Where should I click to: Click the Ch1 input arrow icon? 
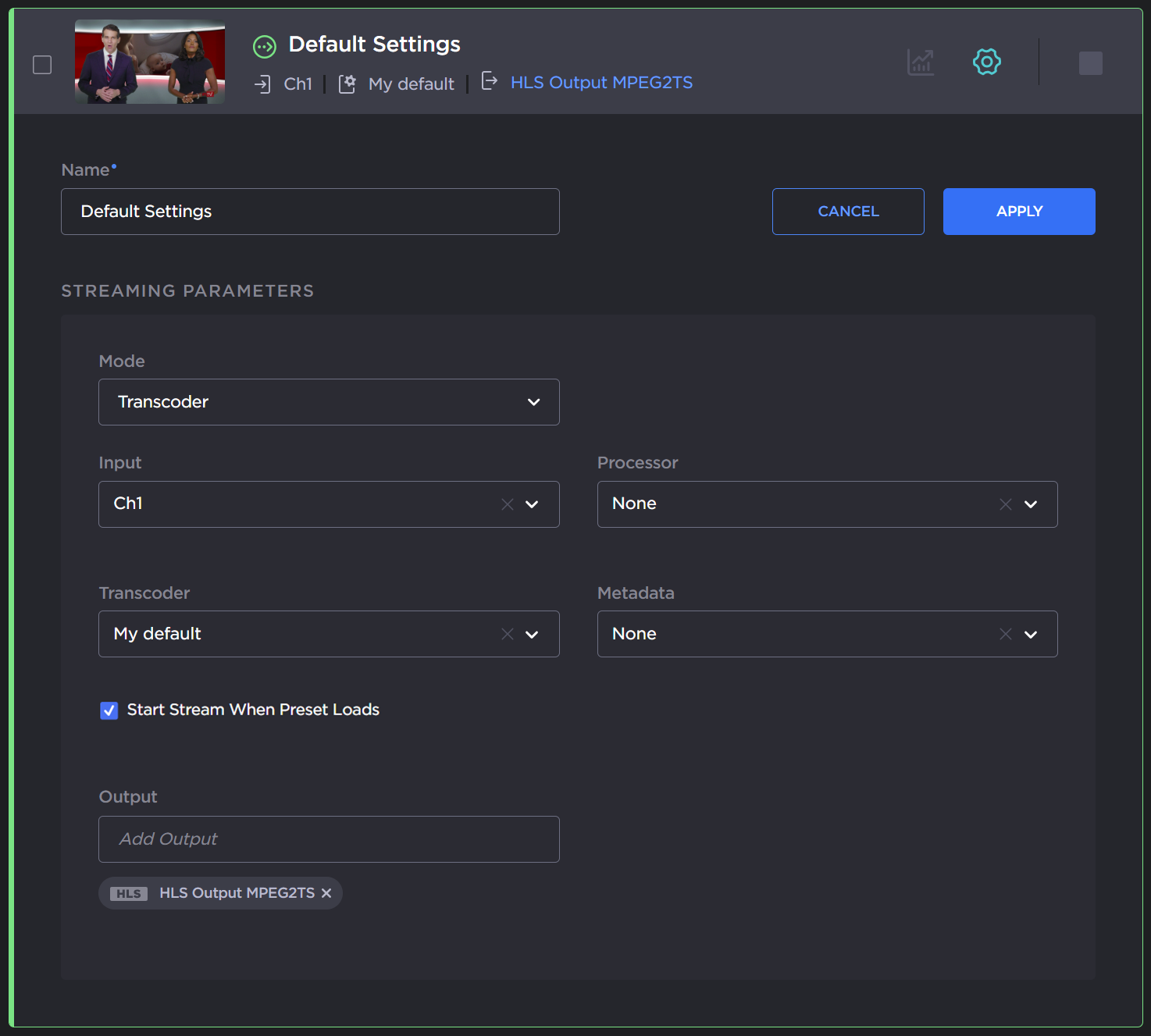(x=262, y=84)
